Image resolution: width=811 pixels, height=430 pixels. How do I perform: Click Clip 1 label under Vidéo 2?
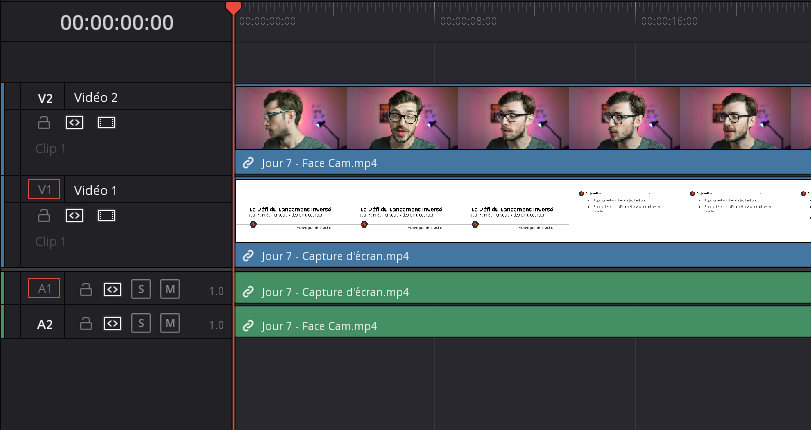50,149
